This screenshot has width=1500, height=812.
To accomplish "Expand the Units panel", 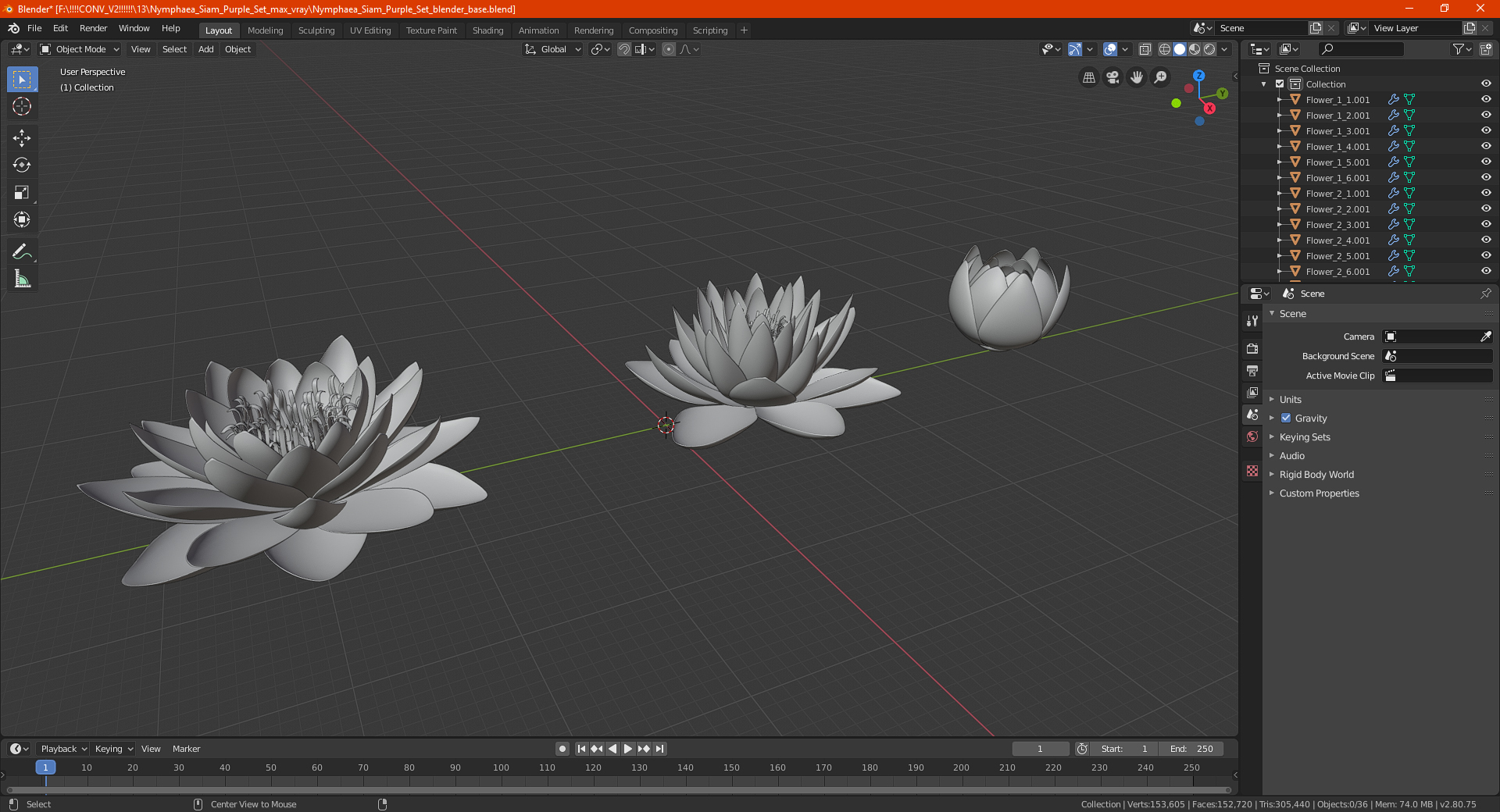I will point(1290,400).
